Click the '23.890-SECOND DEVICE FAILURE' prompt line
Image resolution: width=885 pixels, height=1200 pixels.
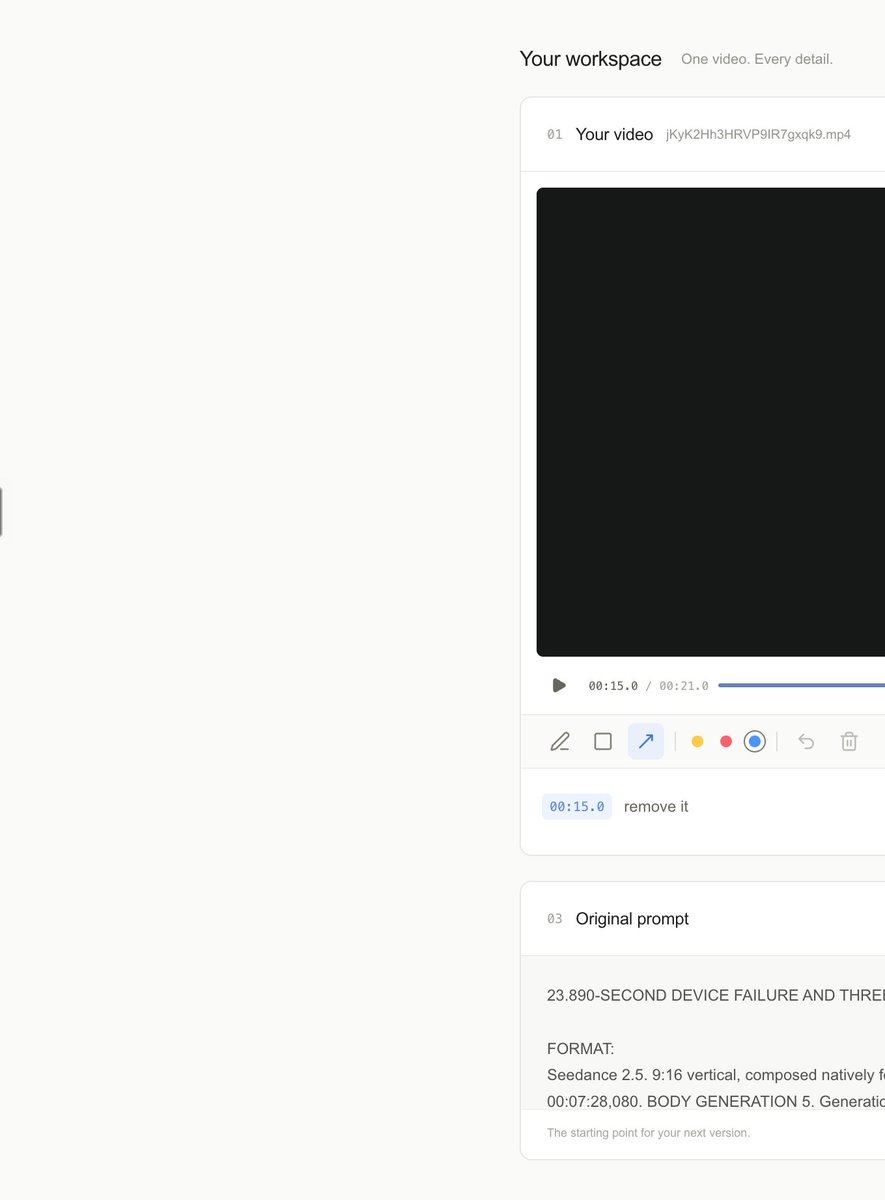(x=716, y=995)
